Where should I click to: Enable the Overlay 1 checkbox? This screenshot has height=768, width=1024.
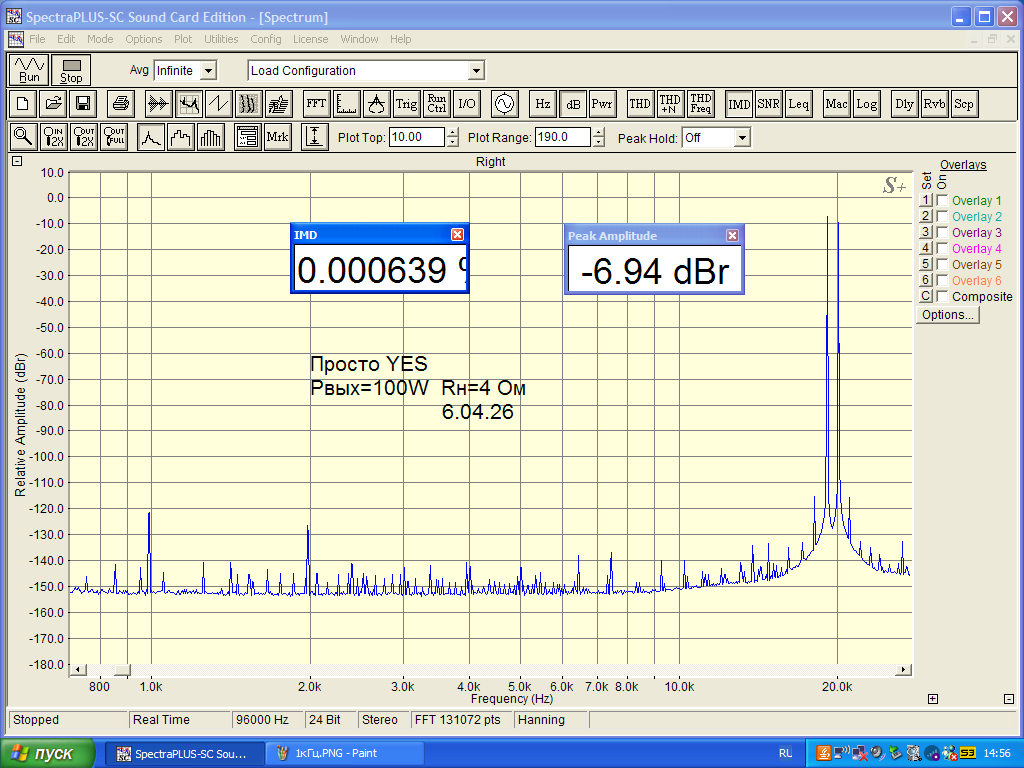point(942,200)
